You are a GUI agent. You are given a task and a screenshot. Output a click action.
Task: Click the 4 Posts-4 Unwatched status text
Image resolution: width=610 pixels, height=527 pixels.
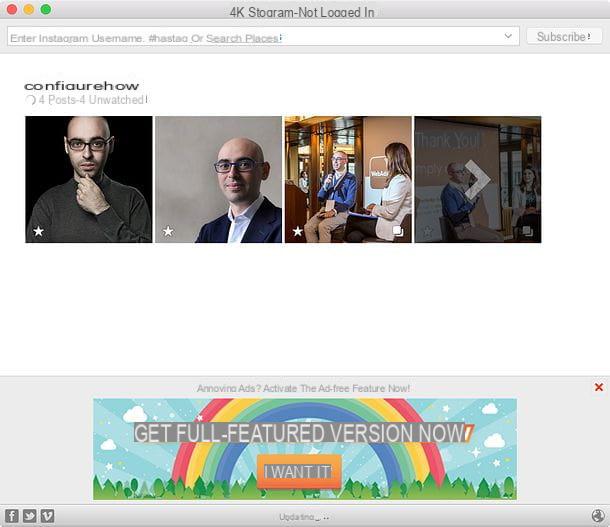(x=93, y=100)
